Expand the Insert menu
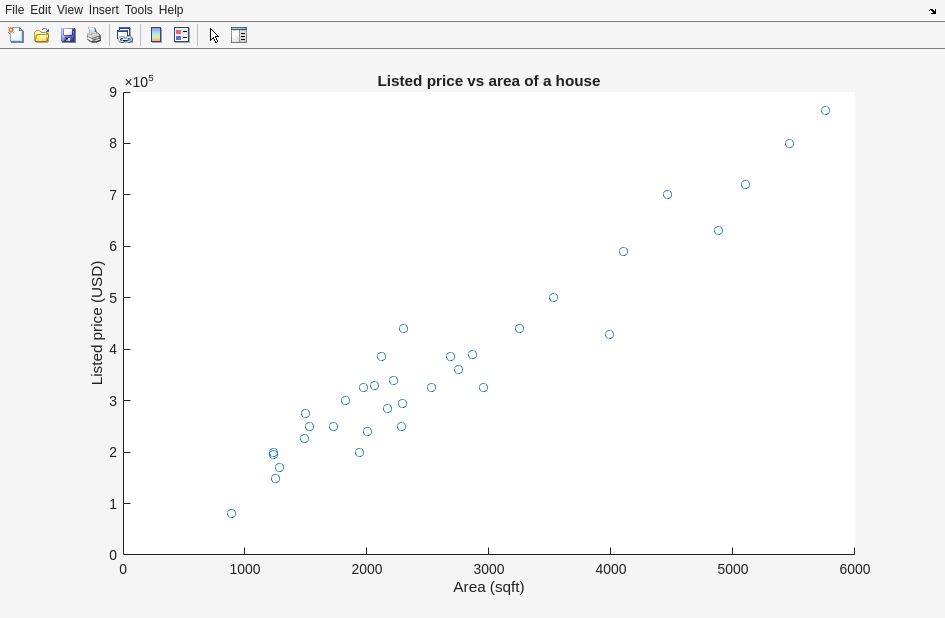The height and width of the screenshot is (618, 945). point(103,10)
